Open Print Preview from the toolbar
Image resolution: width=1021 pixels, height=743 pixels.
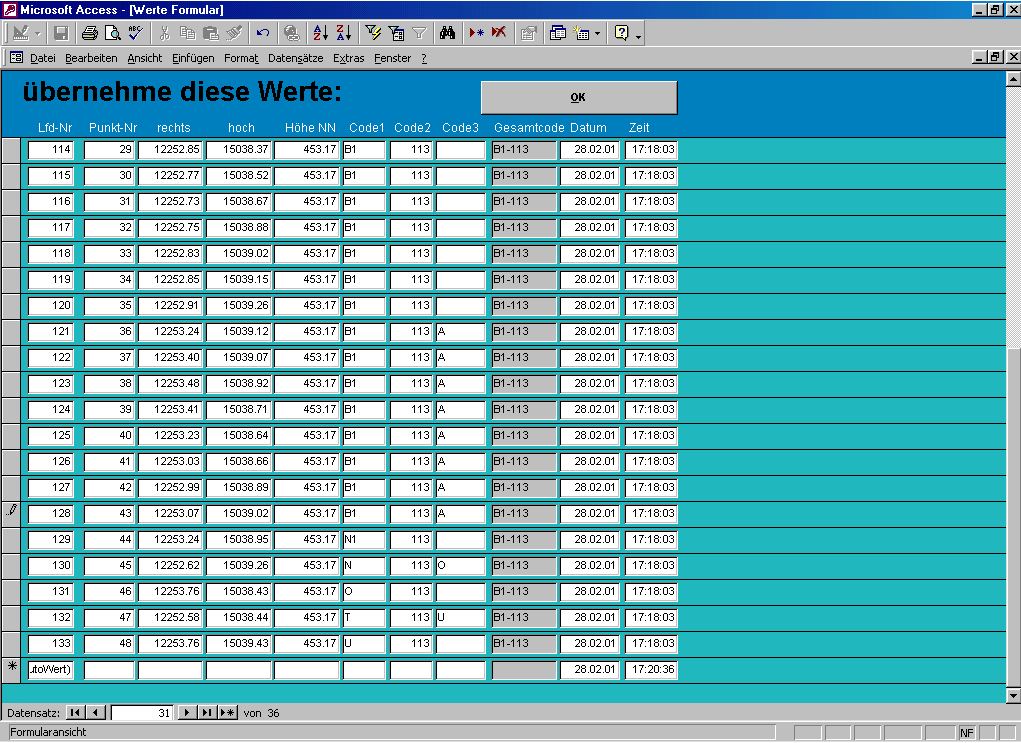(x=113, y=33)
